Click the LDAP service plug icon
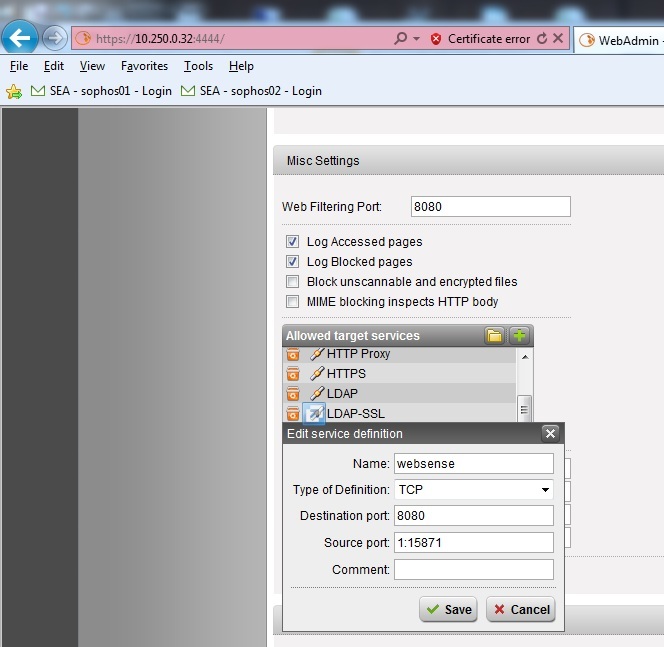Screen dimensions: 664x647 click(x=317, y=393)
